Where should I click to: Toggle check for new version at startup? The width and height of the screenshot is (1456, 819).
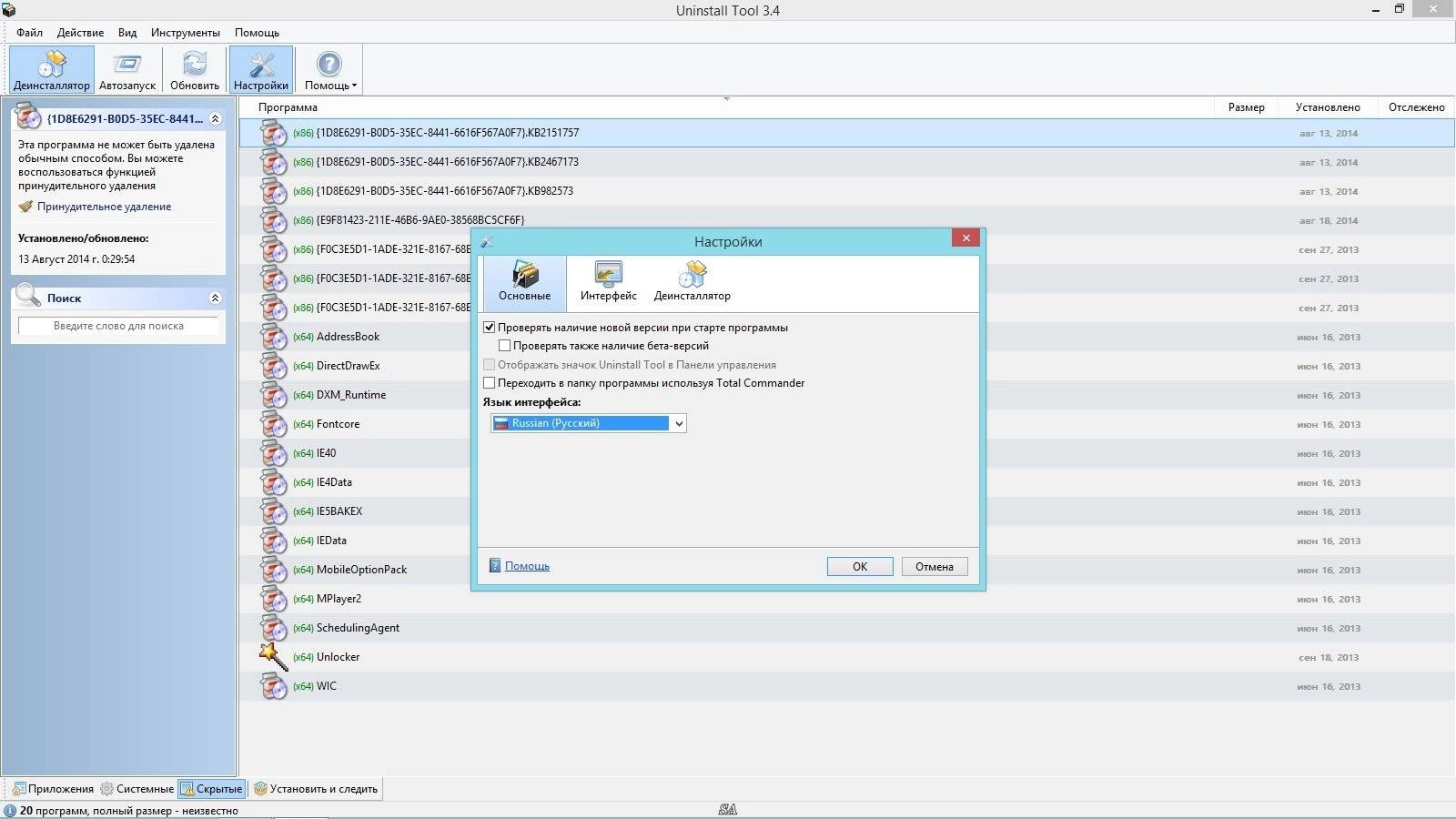click(490, 328)
